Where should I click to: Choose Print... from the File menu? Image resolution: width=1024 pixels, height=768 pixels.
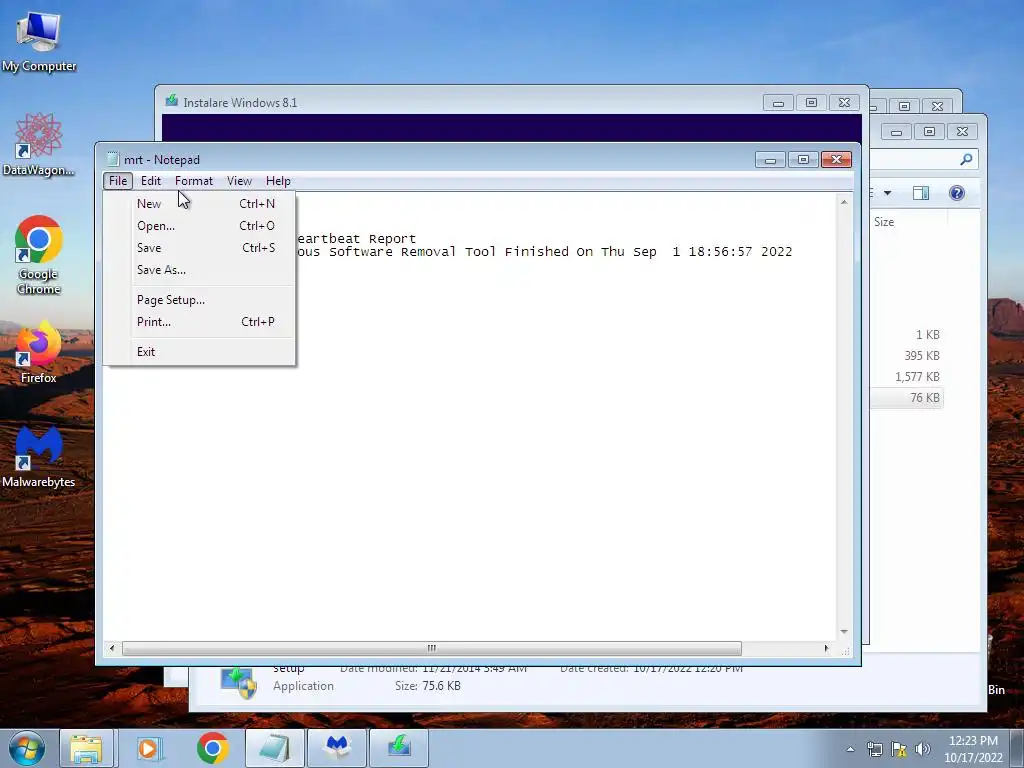pyautogui.click(x=199, y=322)
